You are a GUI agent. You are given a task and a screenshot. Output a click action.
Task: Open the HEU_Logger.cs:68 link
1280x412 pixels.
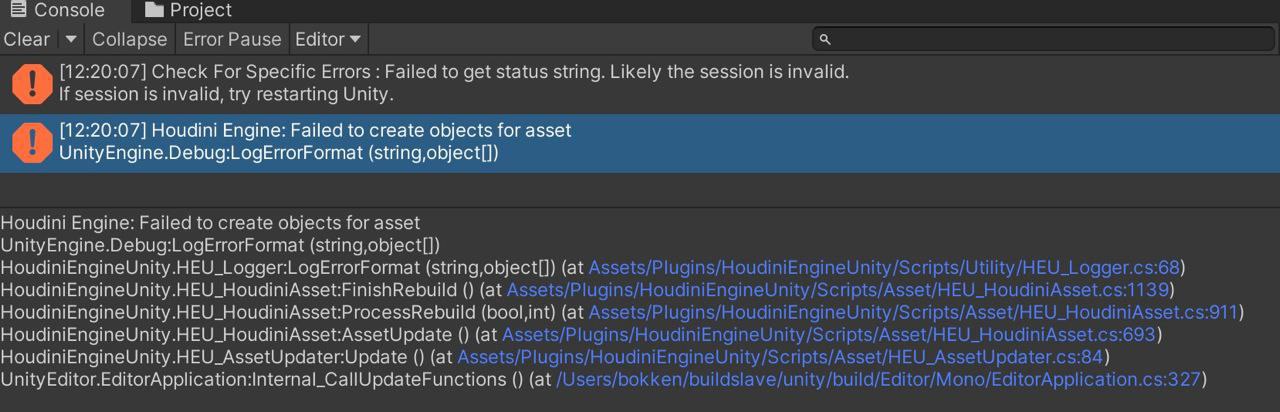pyautogui.click(x=885, y=267)
